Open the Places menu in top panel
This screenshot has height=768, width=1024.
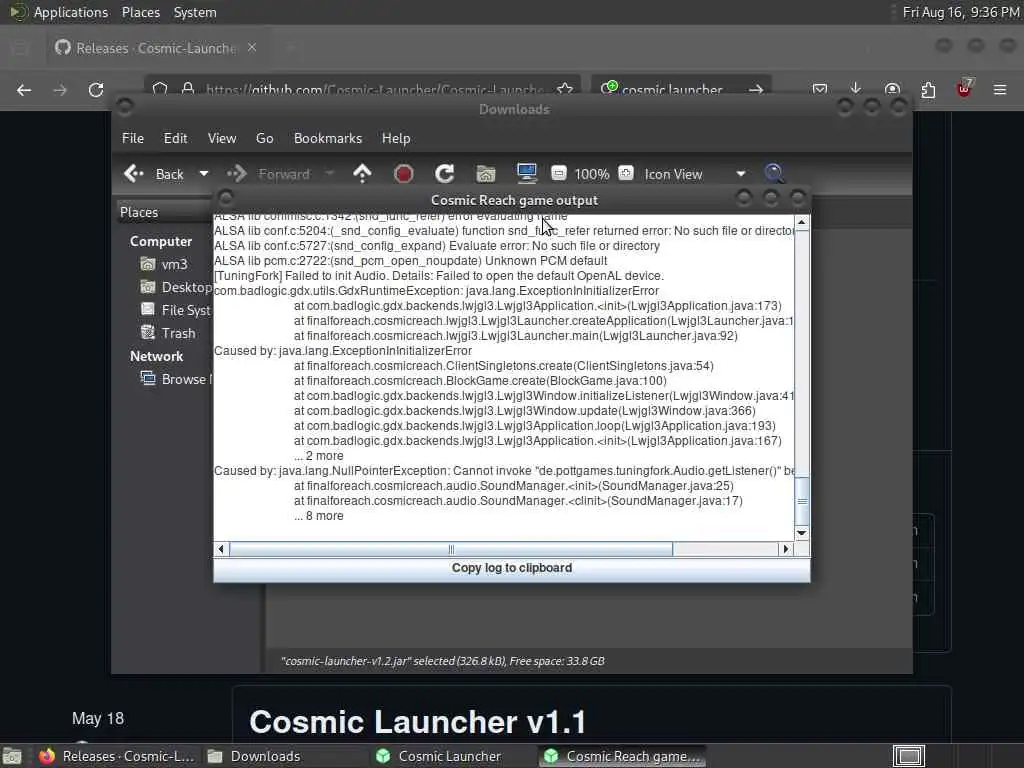141,12
